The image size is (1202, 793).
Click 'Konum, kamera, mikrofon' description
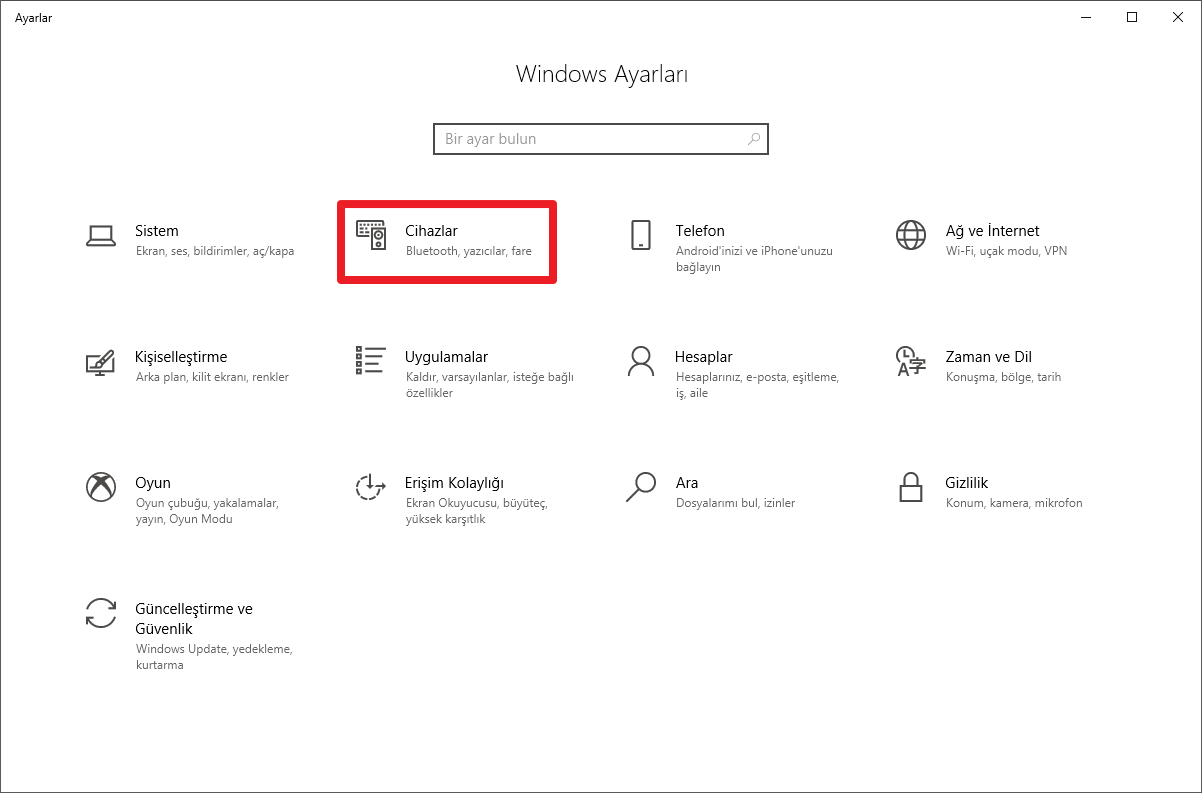tap(1014, 504)
